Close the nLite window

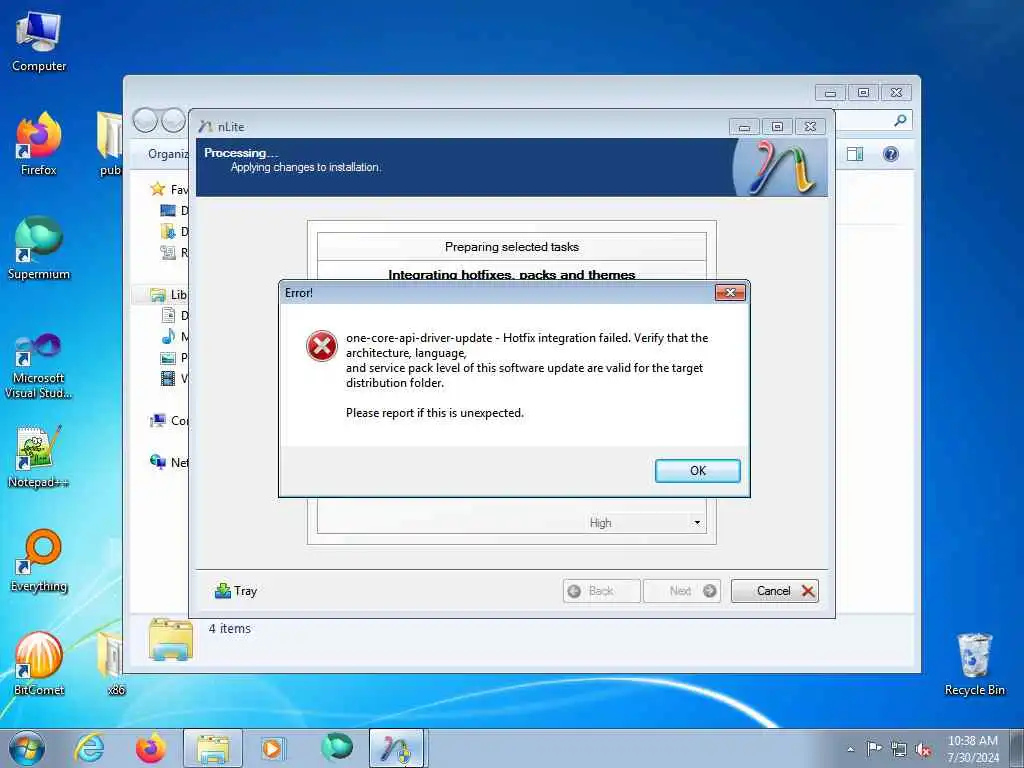pyautogui.click(x=810, y=127)
